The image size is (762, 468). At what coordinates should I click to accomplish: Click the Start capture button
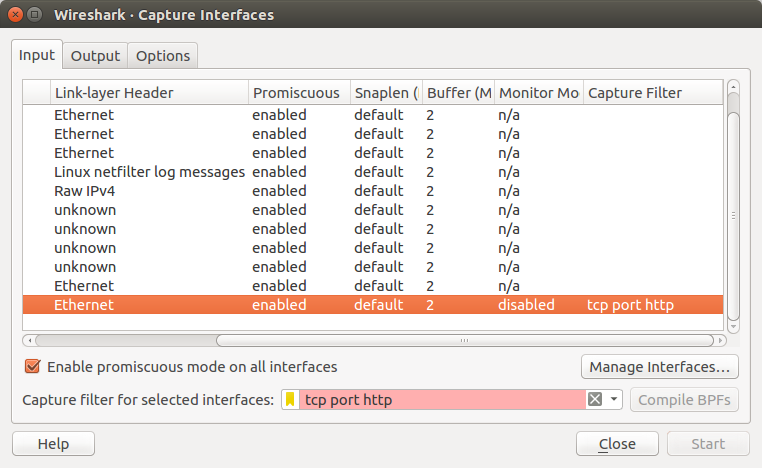[708, 444]
